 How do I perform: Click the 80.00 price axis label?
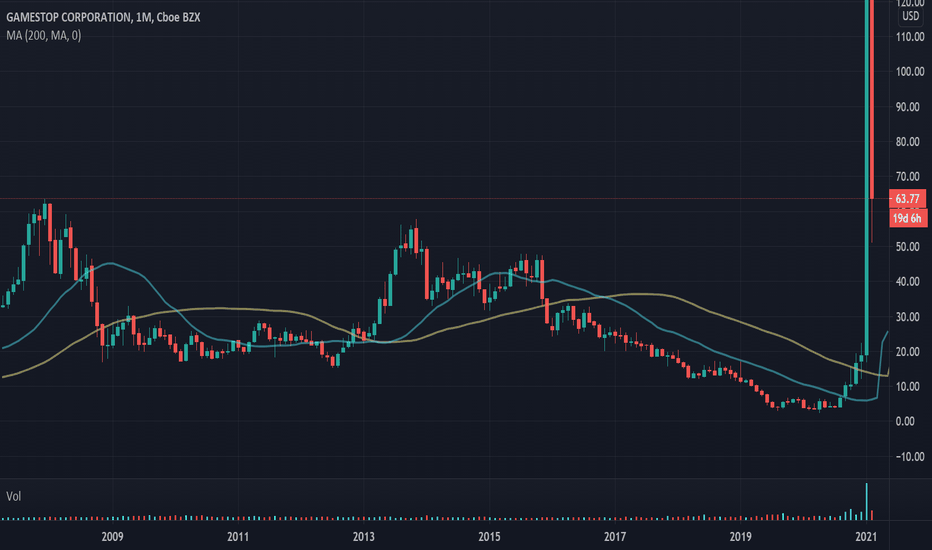click(x=908, y=142)
